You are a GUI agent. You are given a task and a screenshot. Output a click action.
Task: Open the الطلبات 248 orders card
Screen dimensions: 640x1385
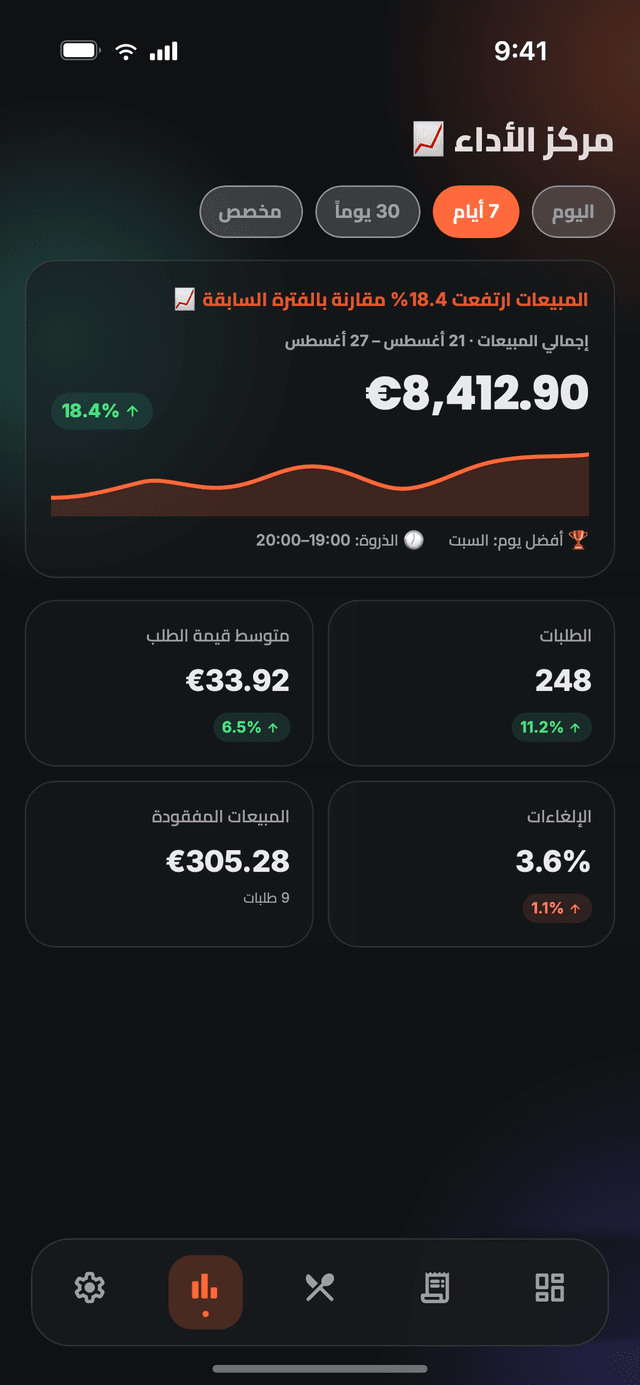click(471, 683)
